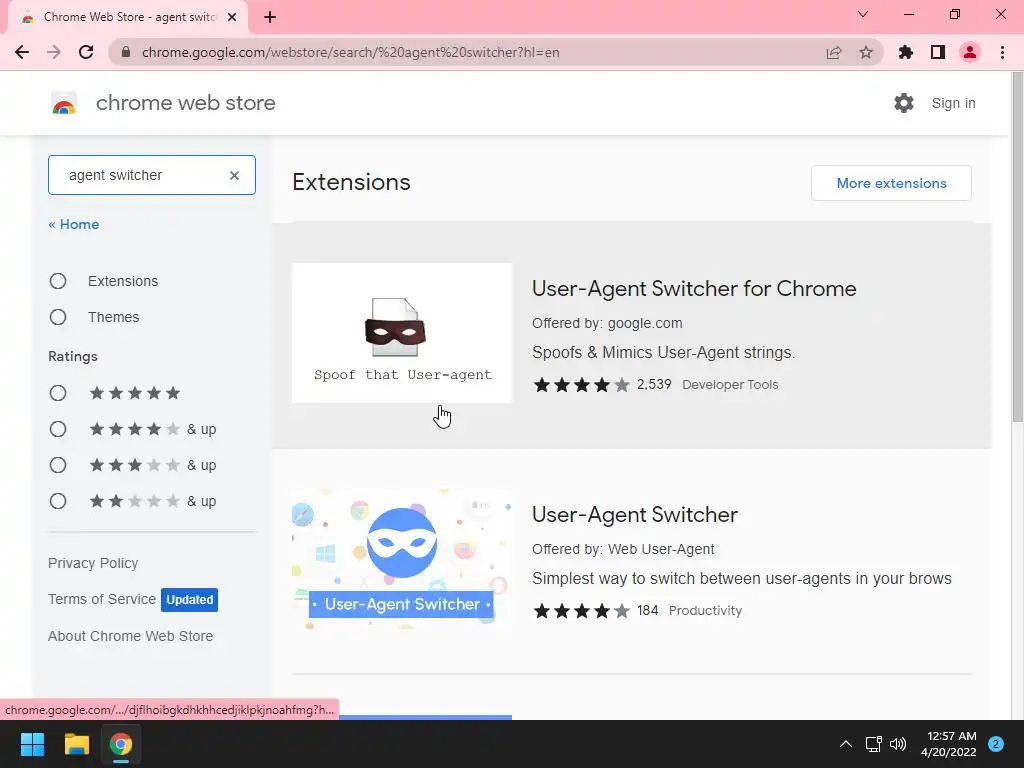
Task: Click the Productivity category label
Action: click(x=705, y=611)
